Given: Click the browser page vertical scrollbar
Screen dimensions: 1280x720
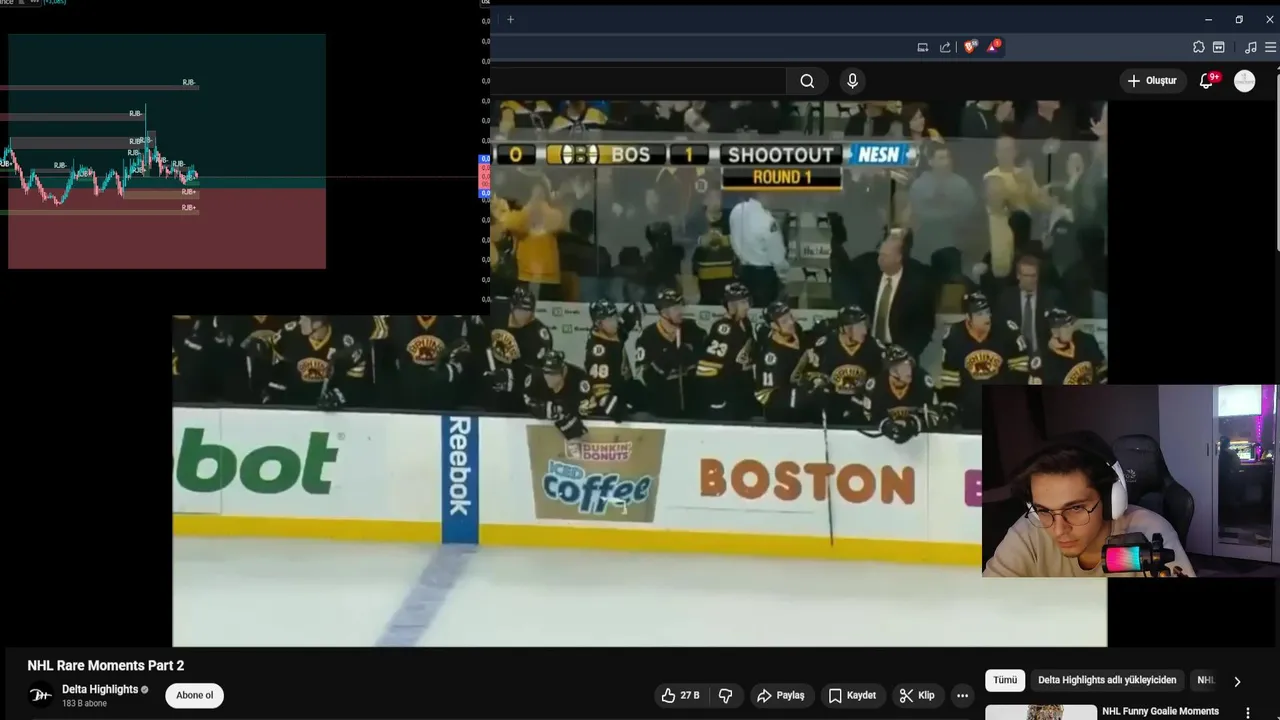Looking at the screenshot, I should [1275, 160].
